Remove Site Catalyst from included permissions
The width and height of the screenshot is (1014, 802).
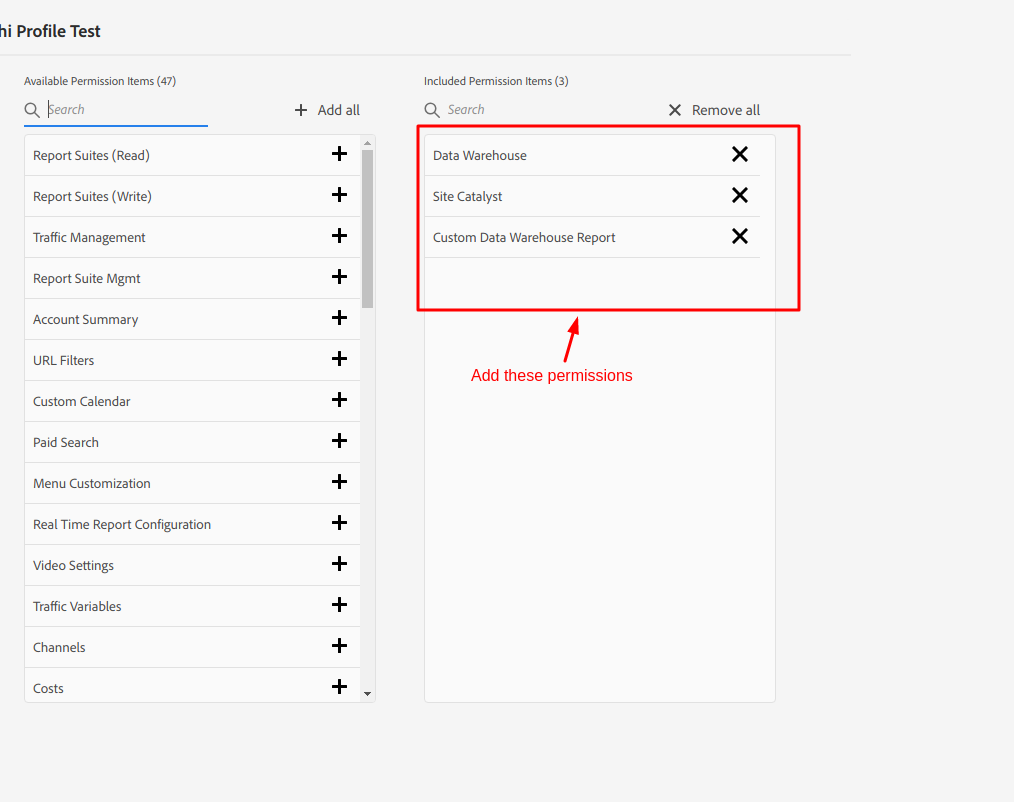tap(740, 195)
